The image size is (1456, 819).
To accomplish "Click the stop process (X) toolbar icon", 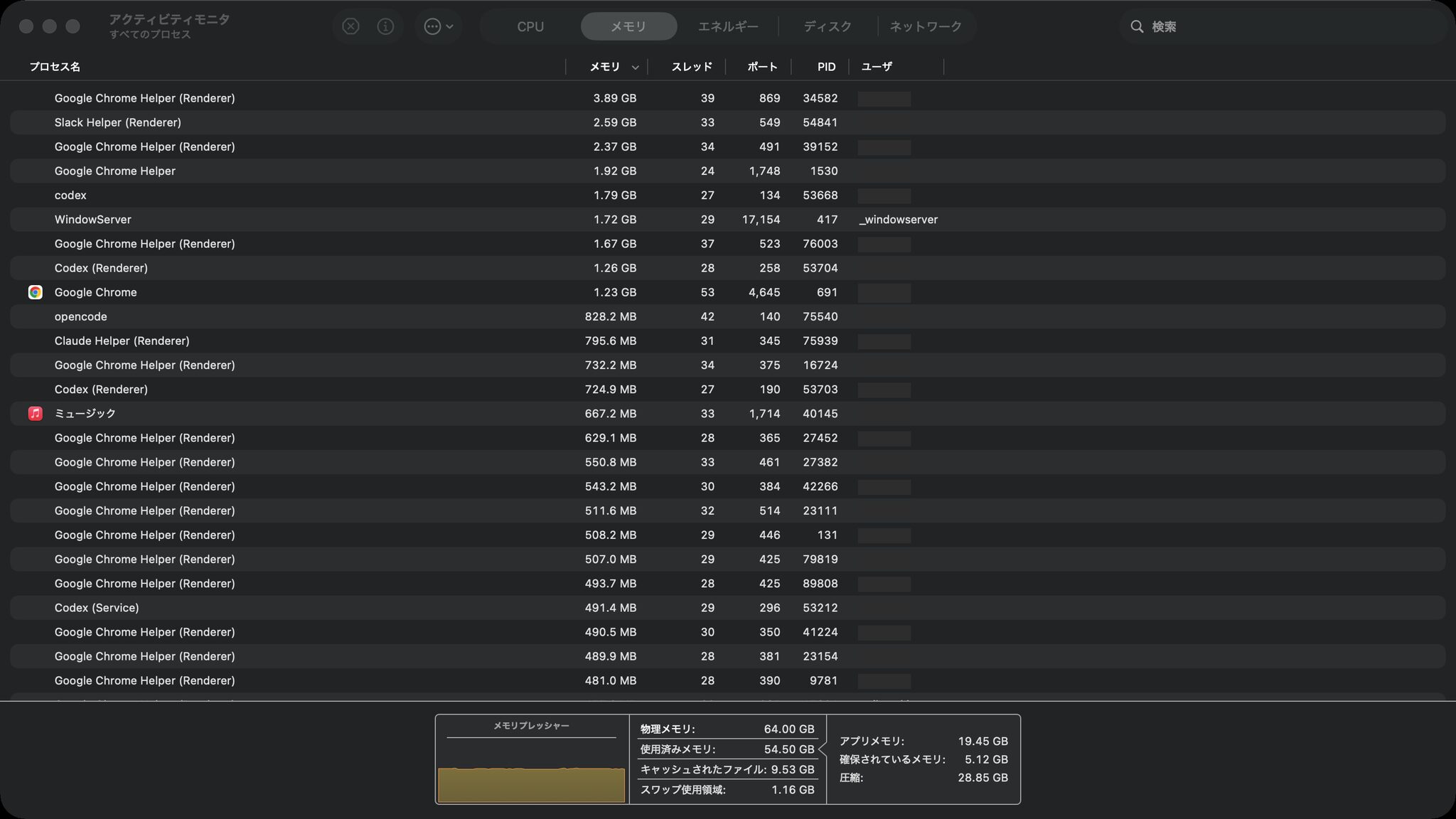I will [350, 26].
